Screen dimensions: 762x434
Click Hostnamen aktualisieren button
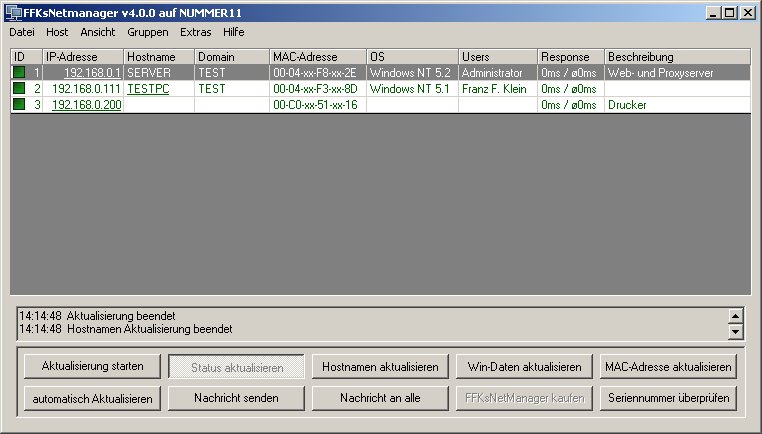(x=380, y=366)
